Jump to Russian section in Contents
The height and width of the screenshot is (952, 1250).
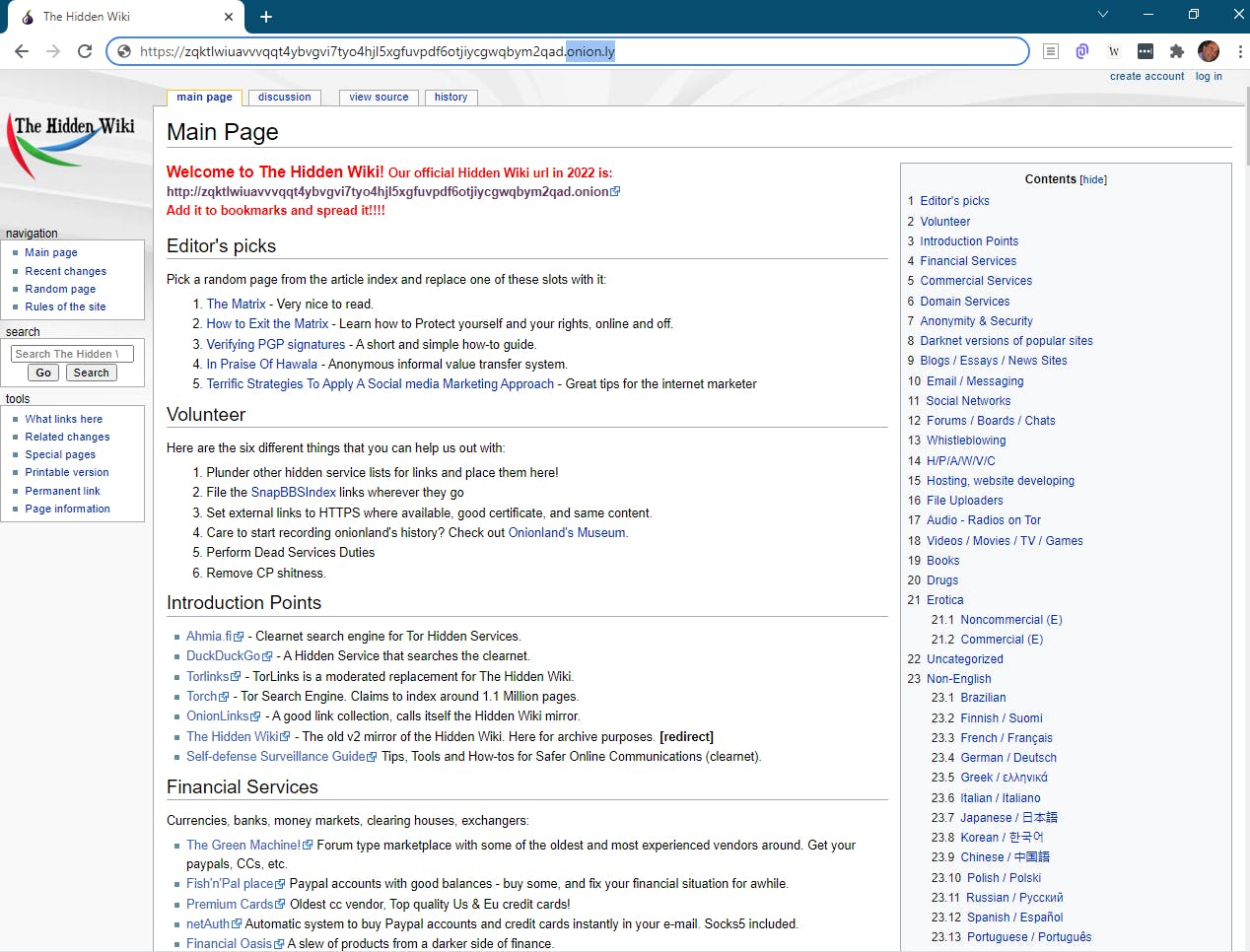click(1015, 898)
